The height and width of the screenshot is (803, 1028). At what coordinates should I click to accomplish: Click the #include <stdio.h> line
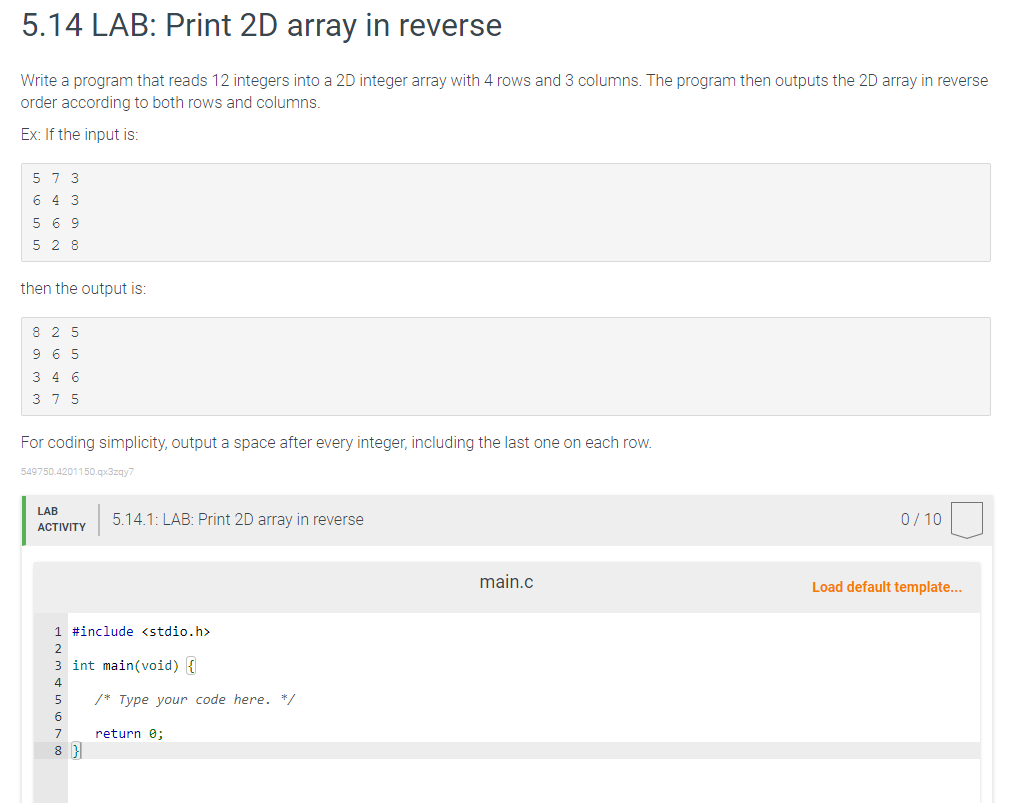(x=142, y=631)
